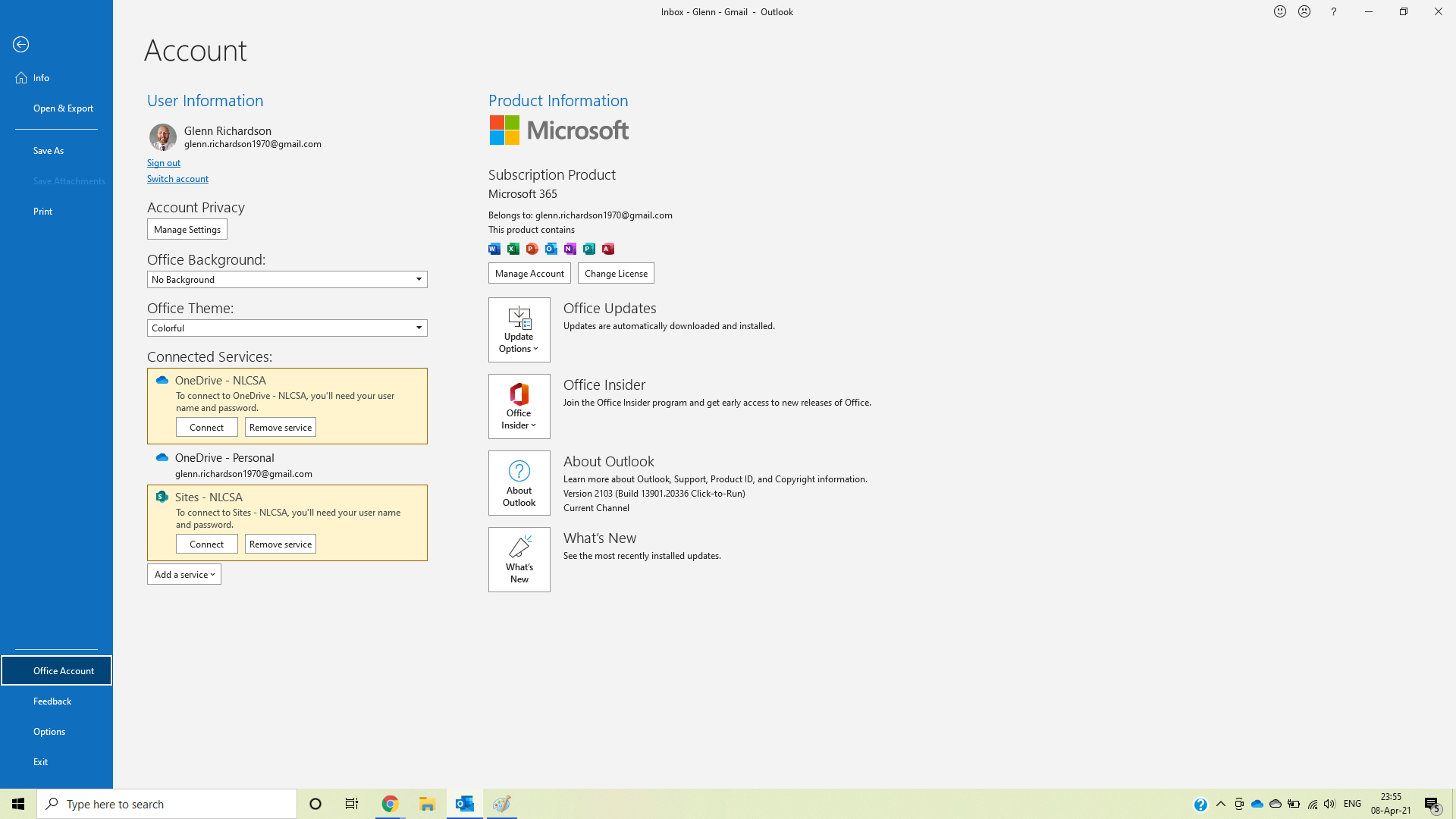Click the Access product icon
The height and width of the screenshot is (819, 1456).
(608, 249)
